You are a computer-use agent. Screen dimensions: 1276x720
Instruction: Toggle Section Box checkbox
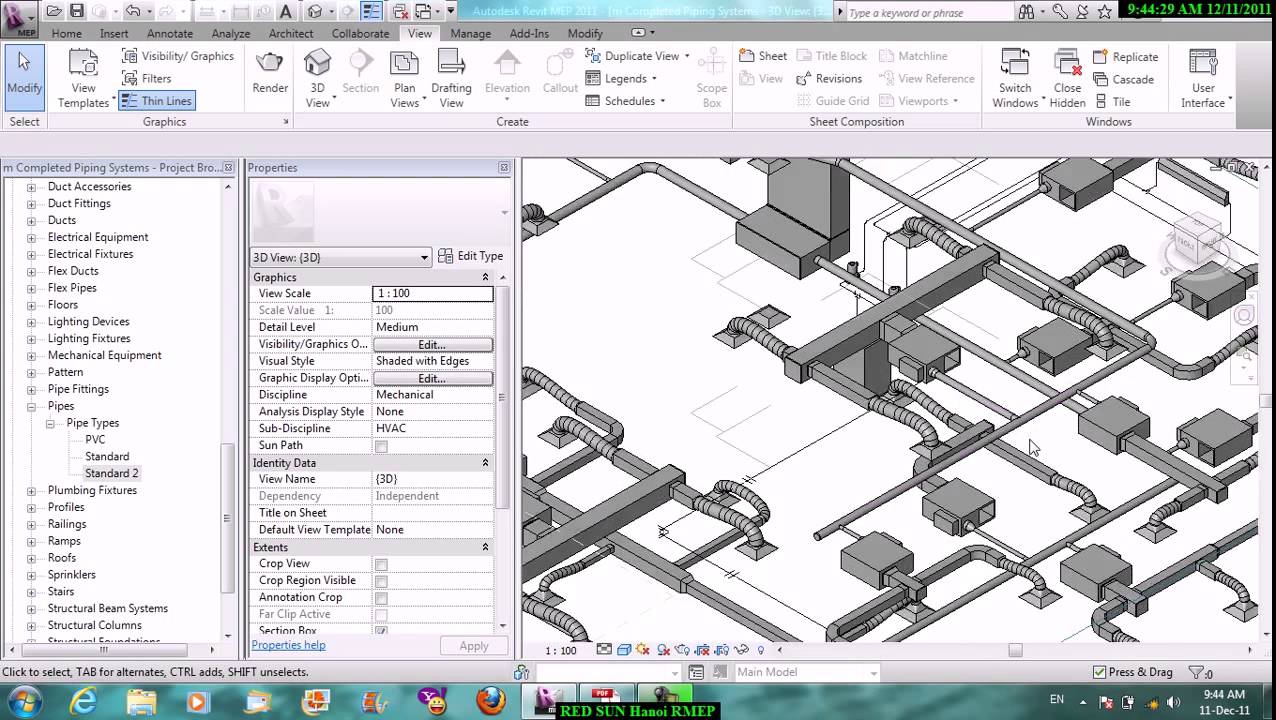coord(381,631)
